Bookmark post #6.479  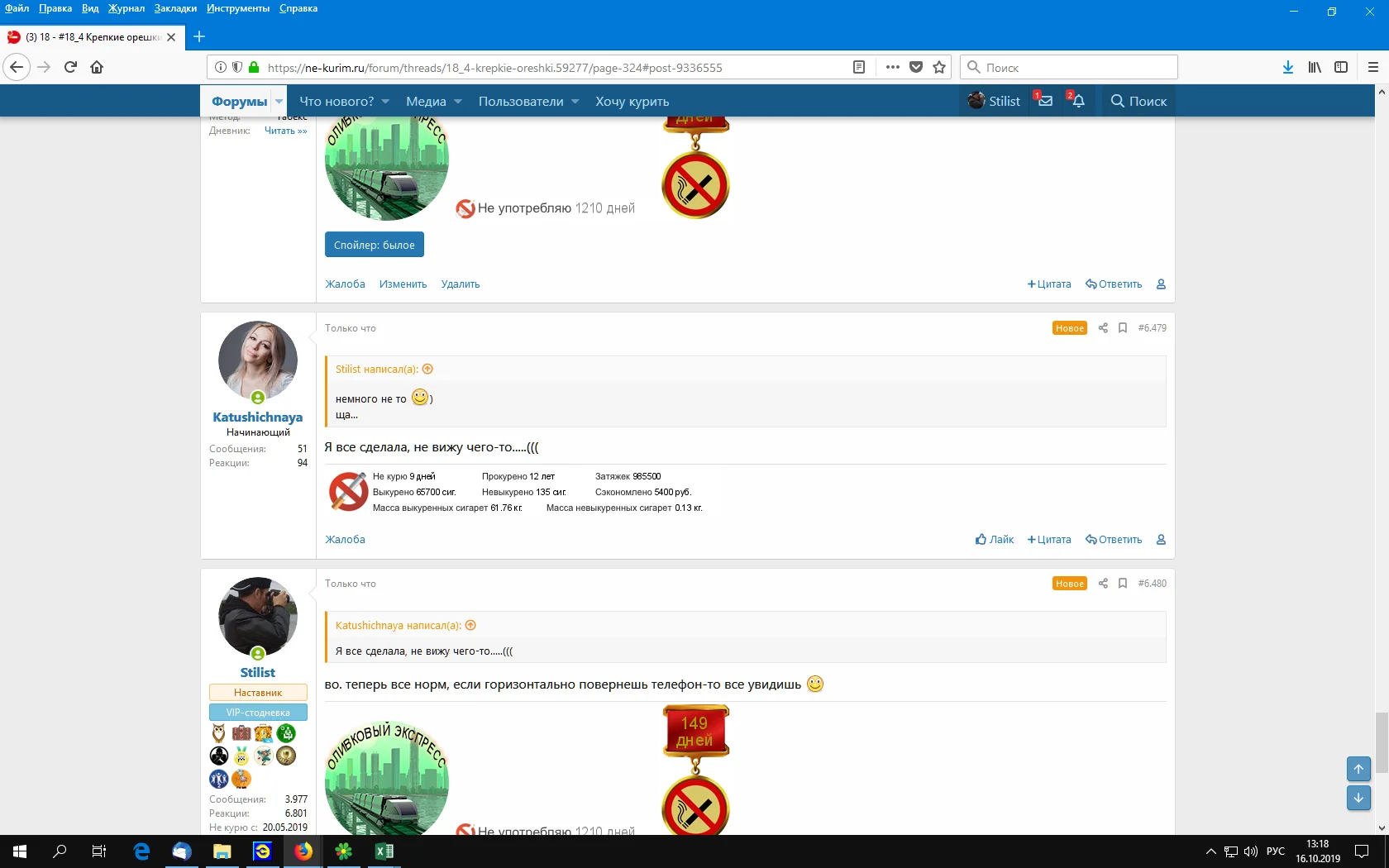[x=1123, y=328]
